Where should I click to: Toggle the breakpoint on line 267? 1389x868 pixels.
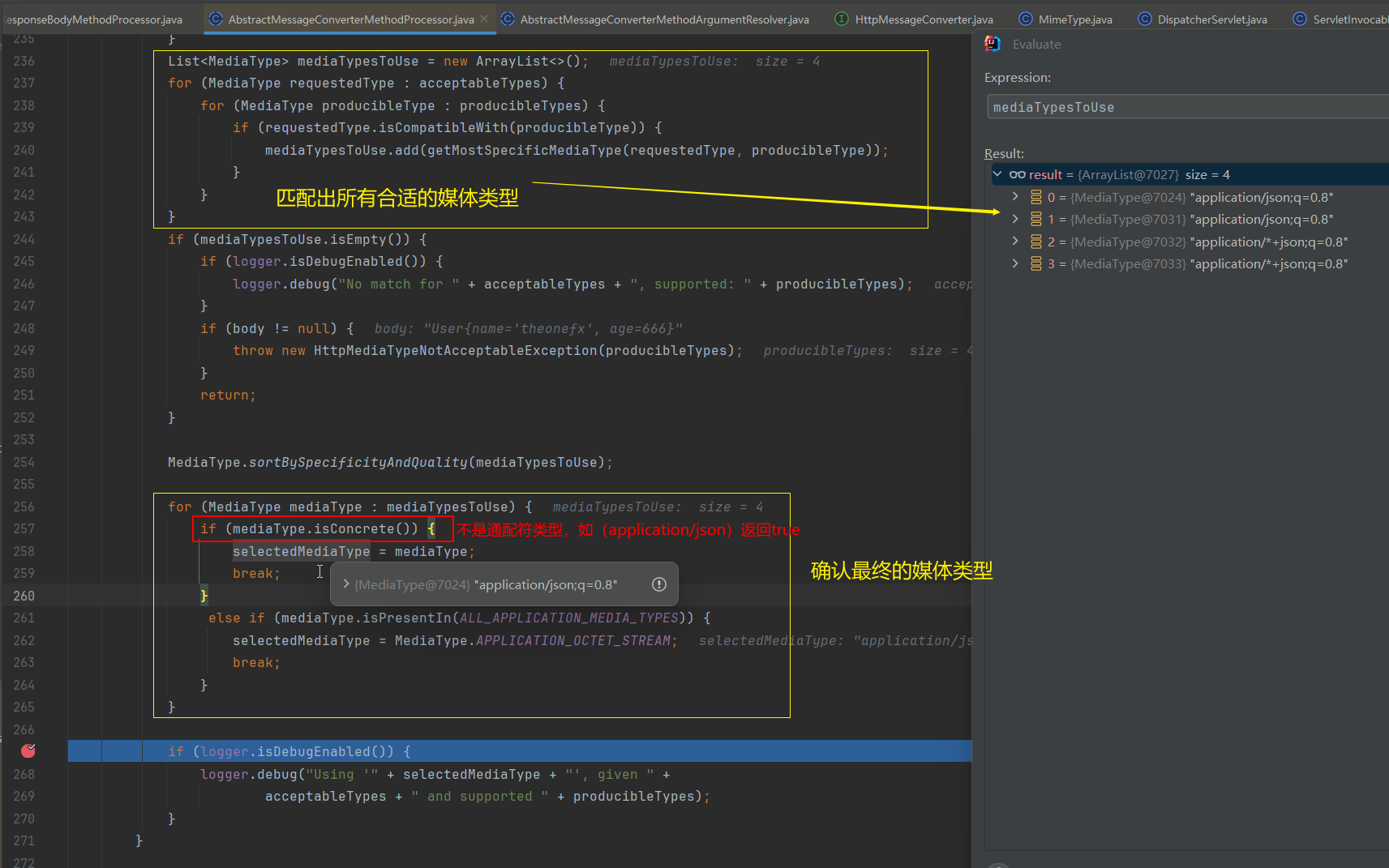[x=28, y=750]
